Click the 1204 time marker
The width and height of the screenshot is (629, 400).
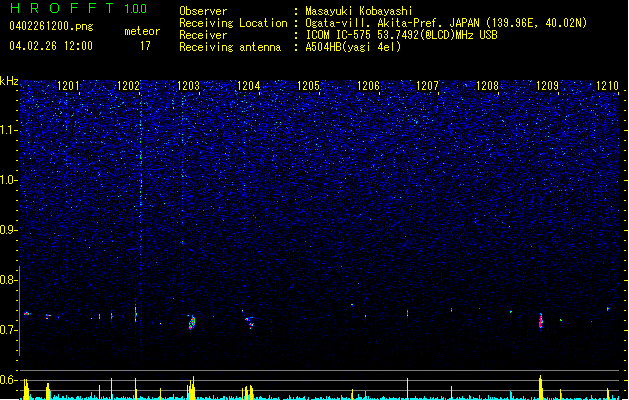point(249,86)
